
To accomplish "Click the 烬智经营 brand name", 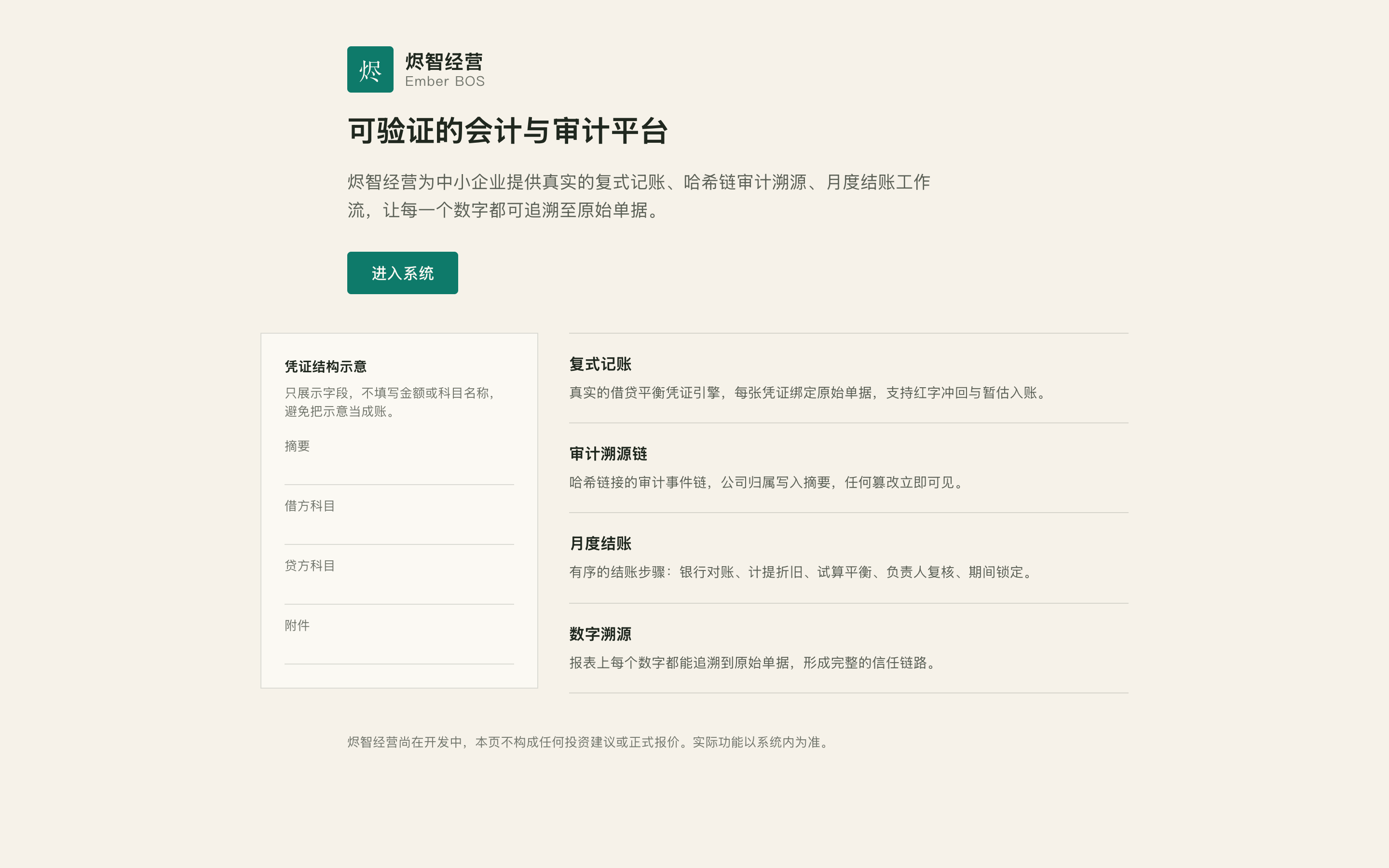I will (444, 61).
